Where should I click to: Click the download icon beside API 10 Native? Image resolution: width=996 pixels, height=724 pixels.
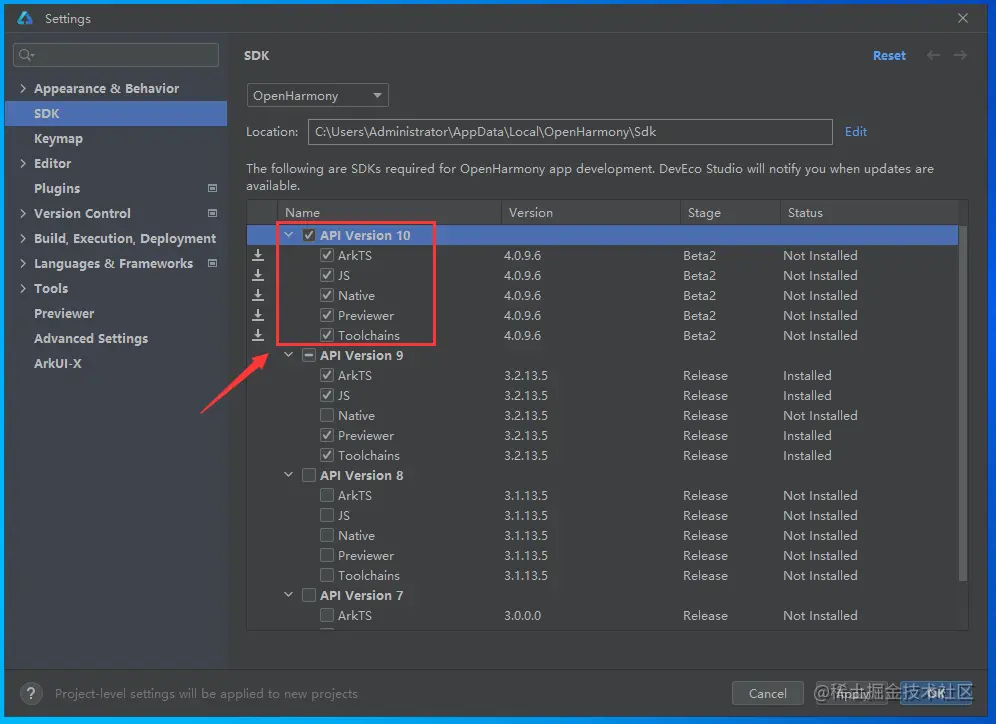coord(258,295)
